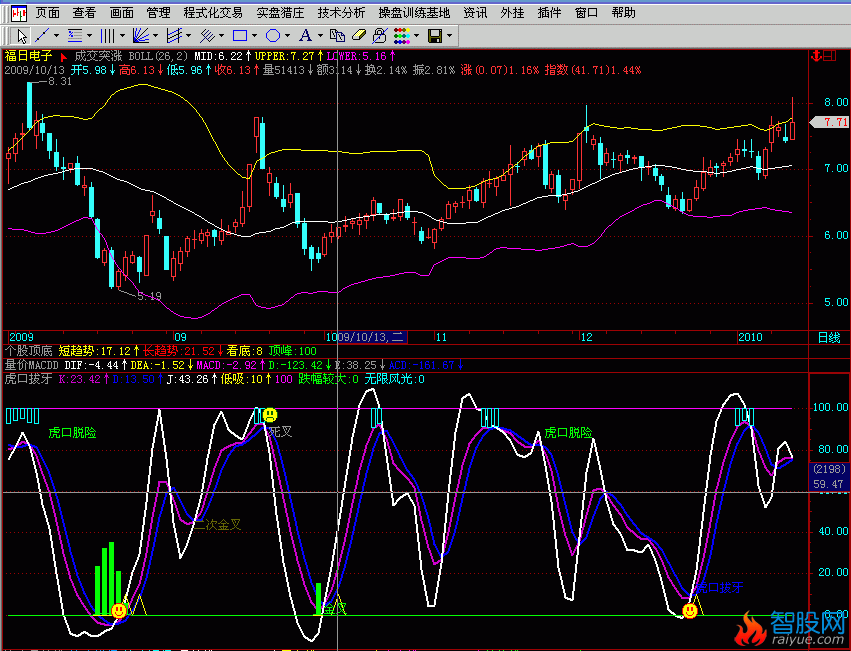
Task: Click the 量价MACDD indicator name
Action: [31, 365]
